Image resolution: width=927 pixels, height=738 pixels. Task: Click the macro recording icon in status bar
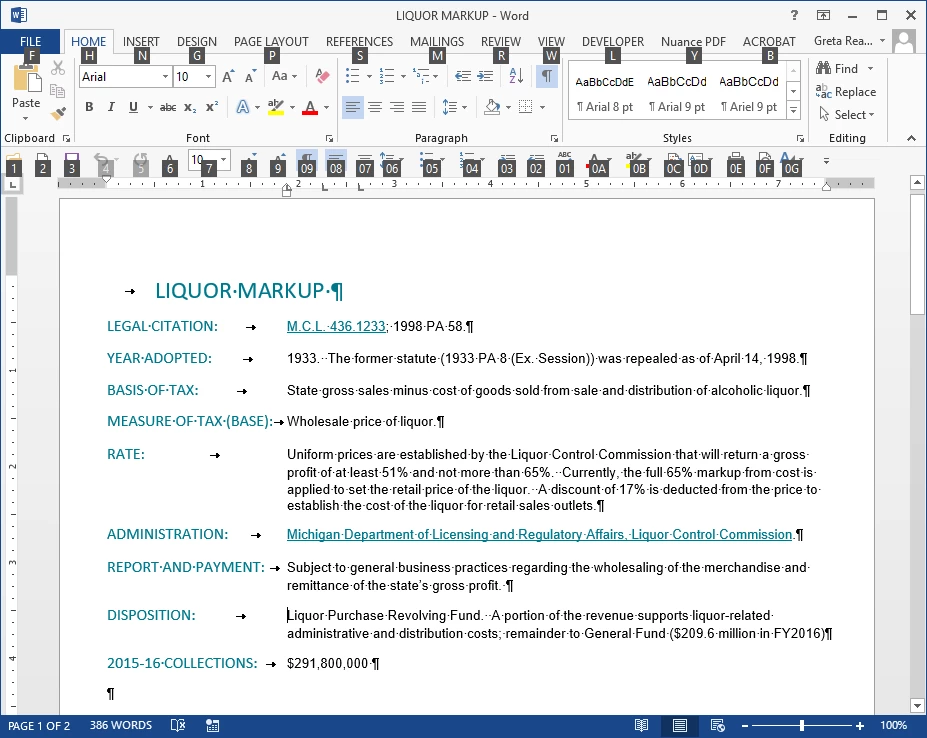click(212, 725)
